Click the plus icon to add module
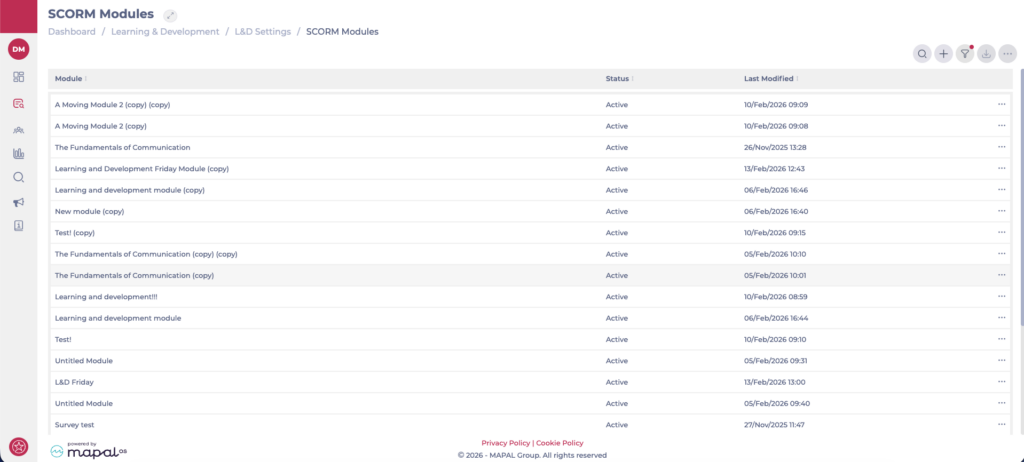Viewport: 1024px width, 462px height. pyautogui.click(x=943, y=54)
